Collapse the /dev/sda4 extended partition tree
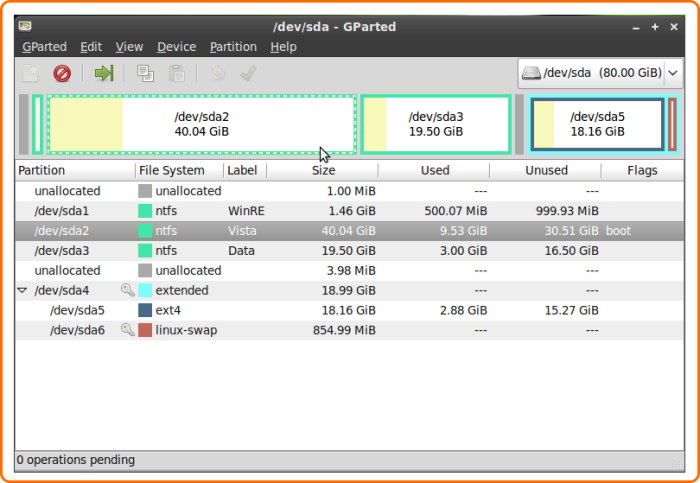This screenshot has height=483, width=700. point(22,291)
